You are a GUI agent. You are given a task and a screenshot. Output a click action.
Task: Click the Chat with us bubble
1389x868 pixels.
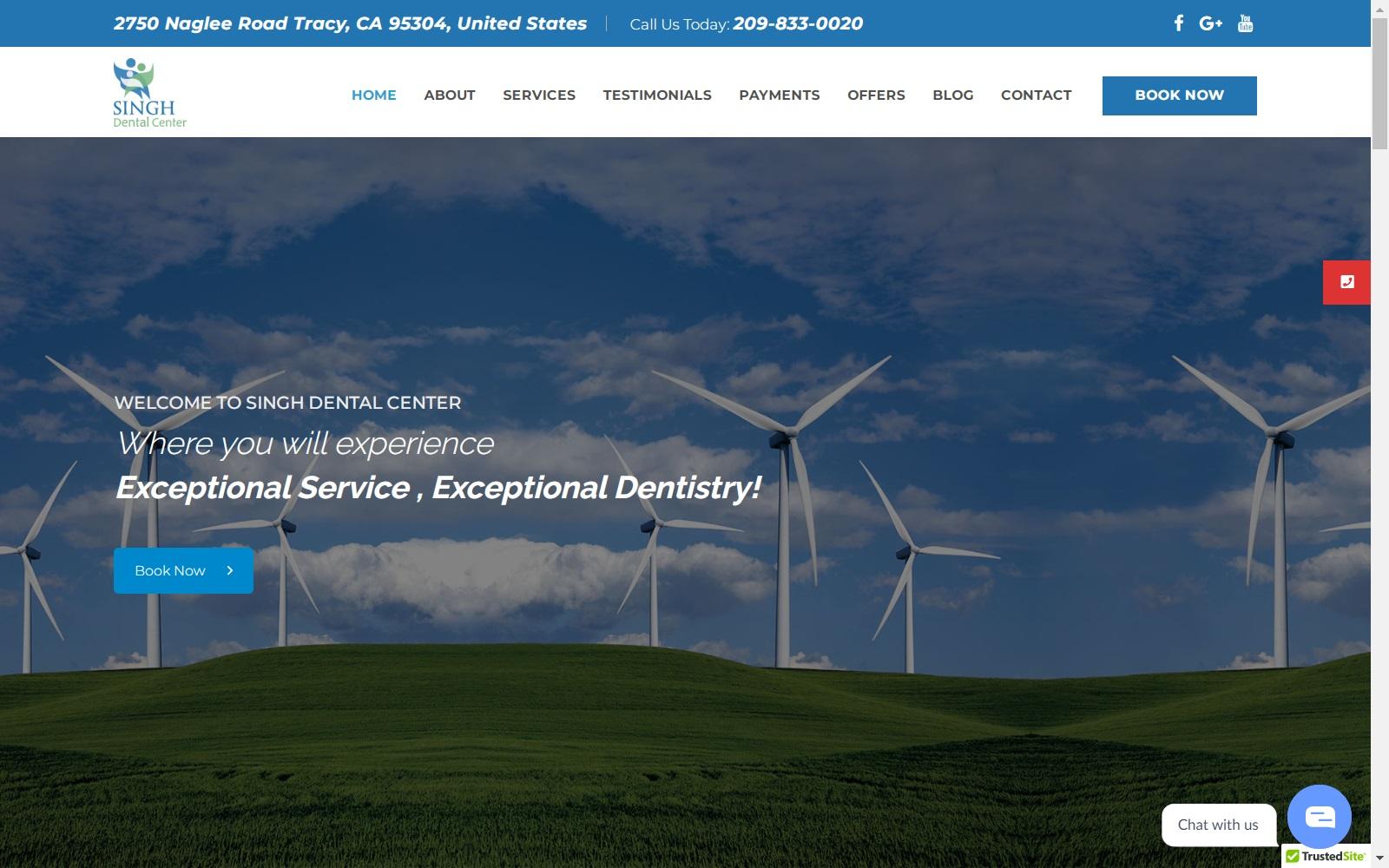pos(1218,825)
